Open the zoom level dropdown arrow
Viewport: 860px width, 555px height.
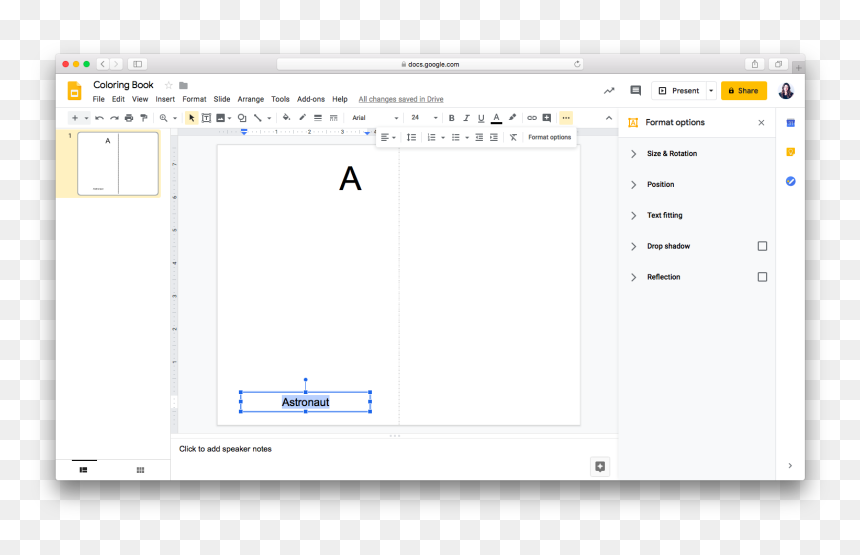point(175,118)
